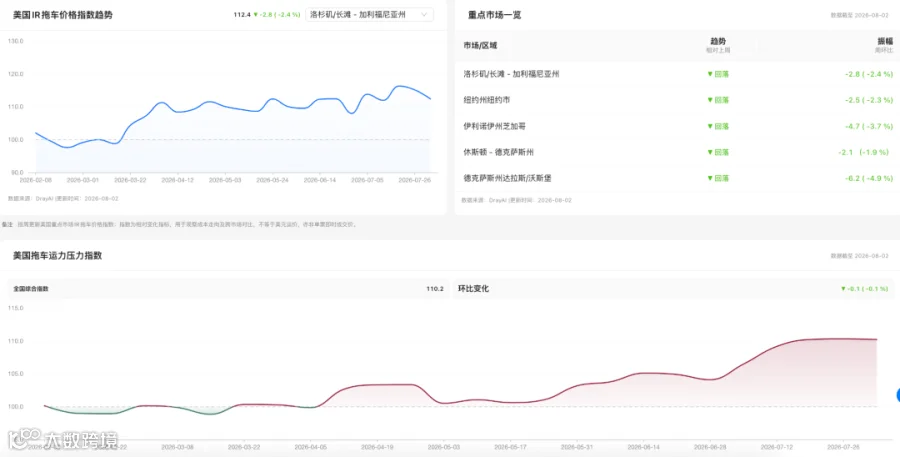Select the 纽约州纽约市 market row
Screen dimensions: 900x457
(x=677, y=100)
